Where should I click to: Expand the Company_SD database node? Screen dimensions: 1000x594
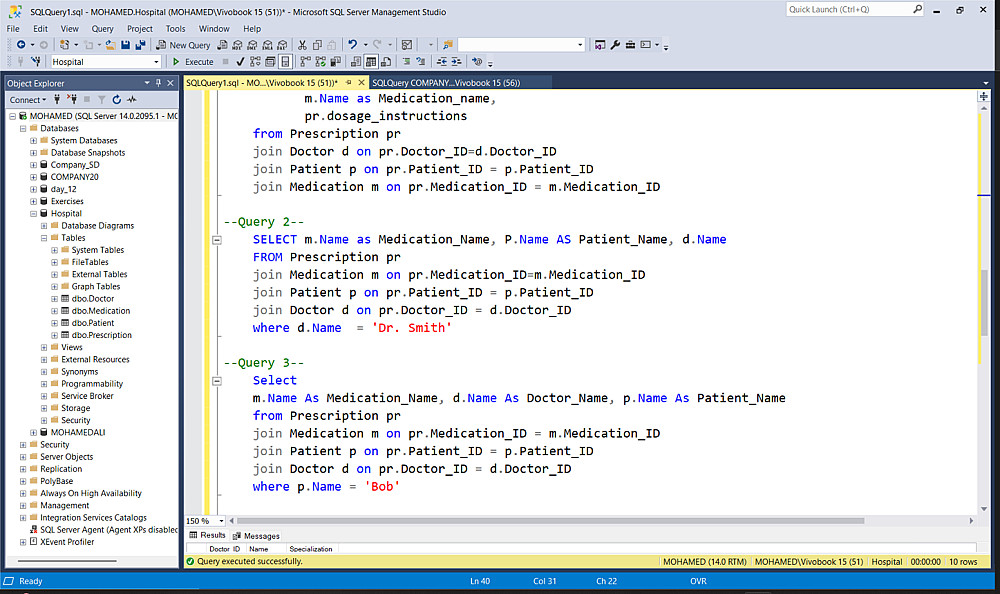(33, 165)
